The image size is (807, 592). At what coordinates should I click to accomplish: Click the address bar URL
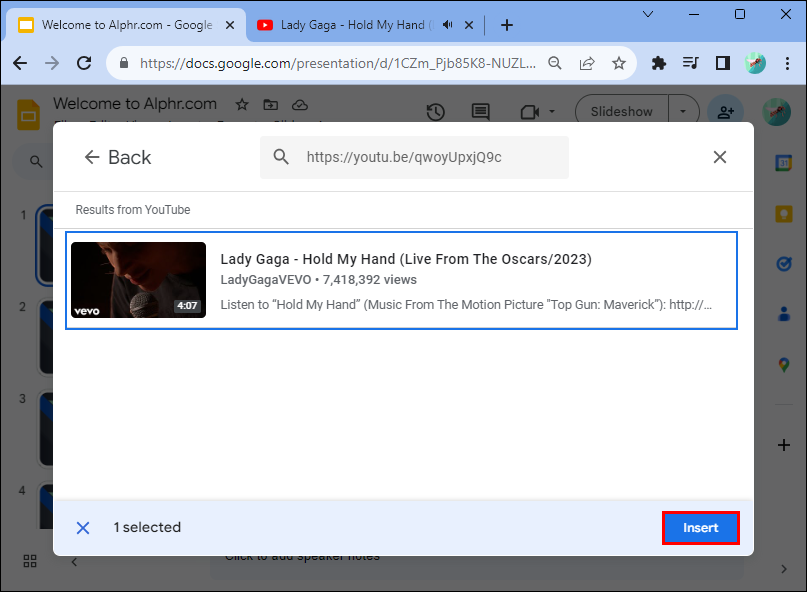338,63
